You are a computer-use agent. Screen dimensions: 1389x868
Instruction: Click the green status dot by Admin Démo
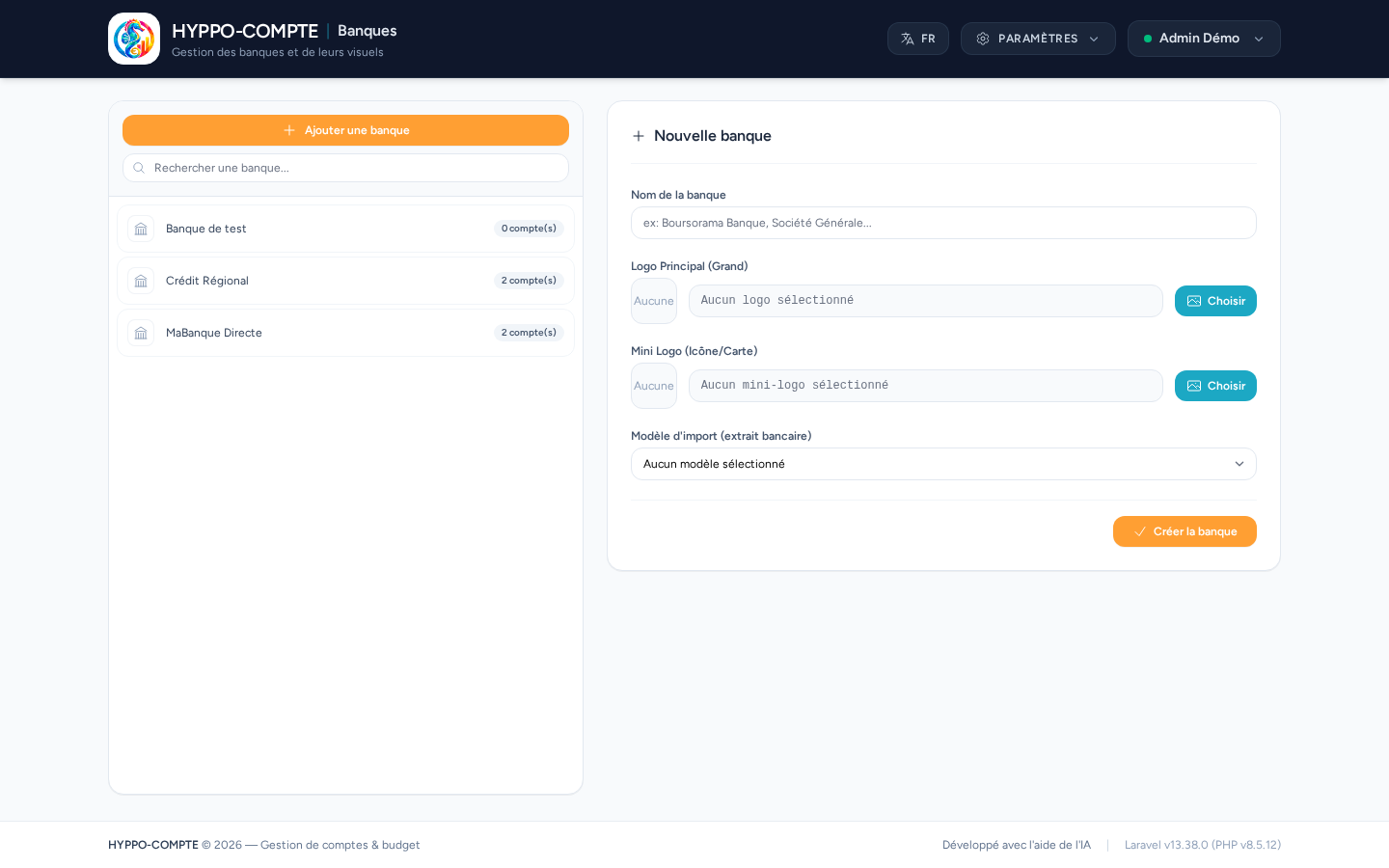(x=1148, y=39)
